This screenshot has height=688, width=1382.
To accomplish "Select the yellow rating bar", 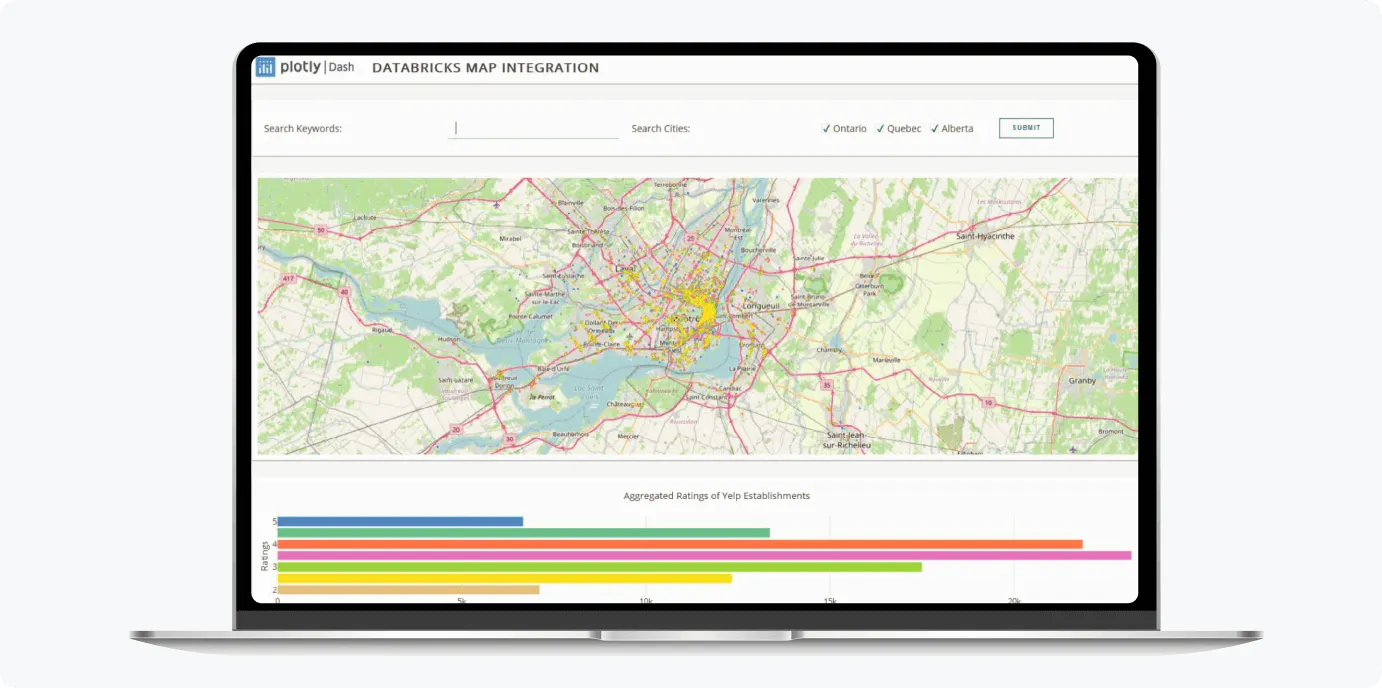I will (505, 578).
